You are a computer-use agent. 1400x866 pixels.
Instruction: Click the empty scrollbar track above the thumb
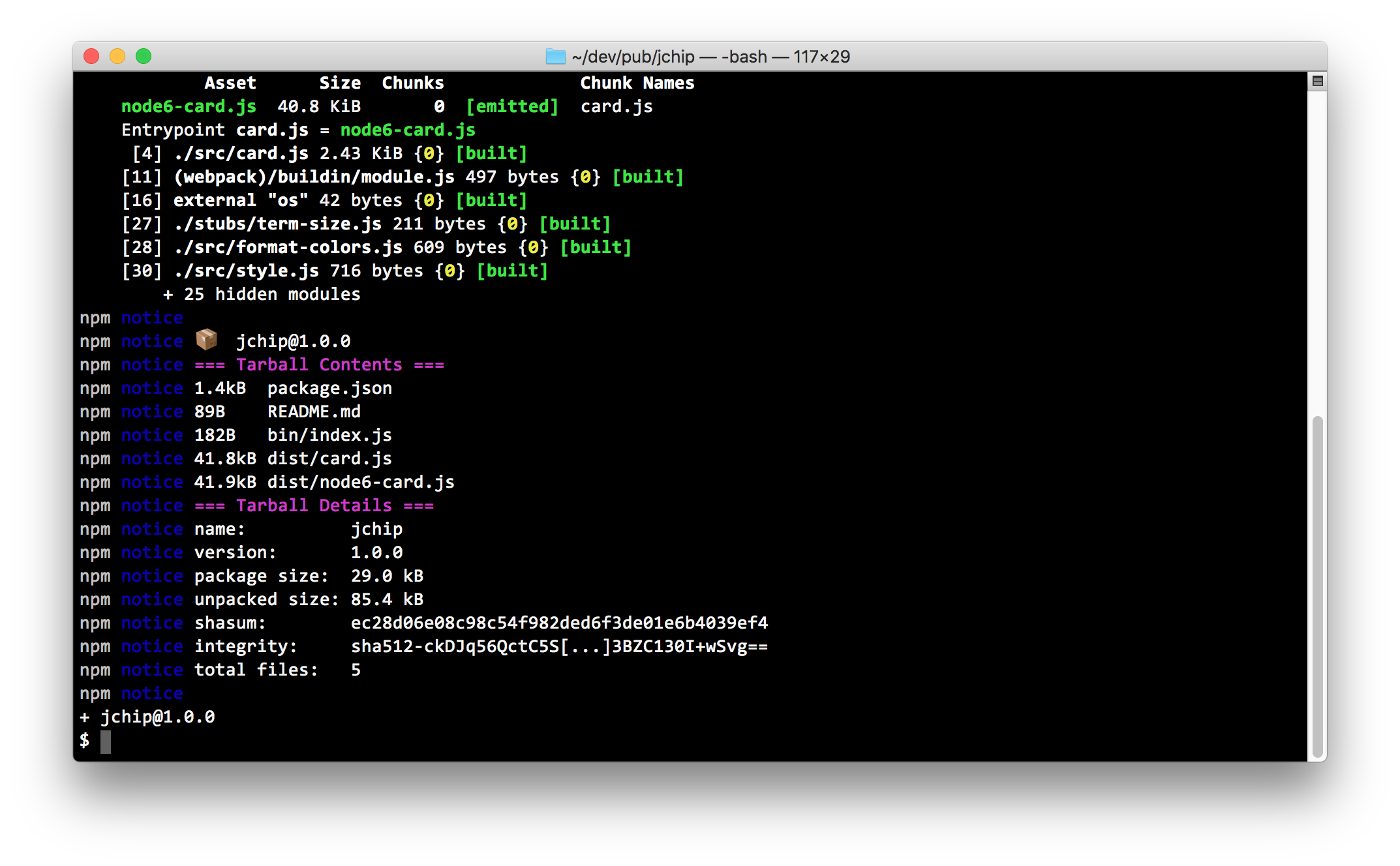[1317, 254]
